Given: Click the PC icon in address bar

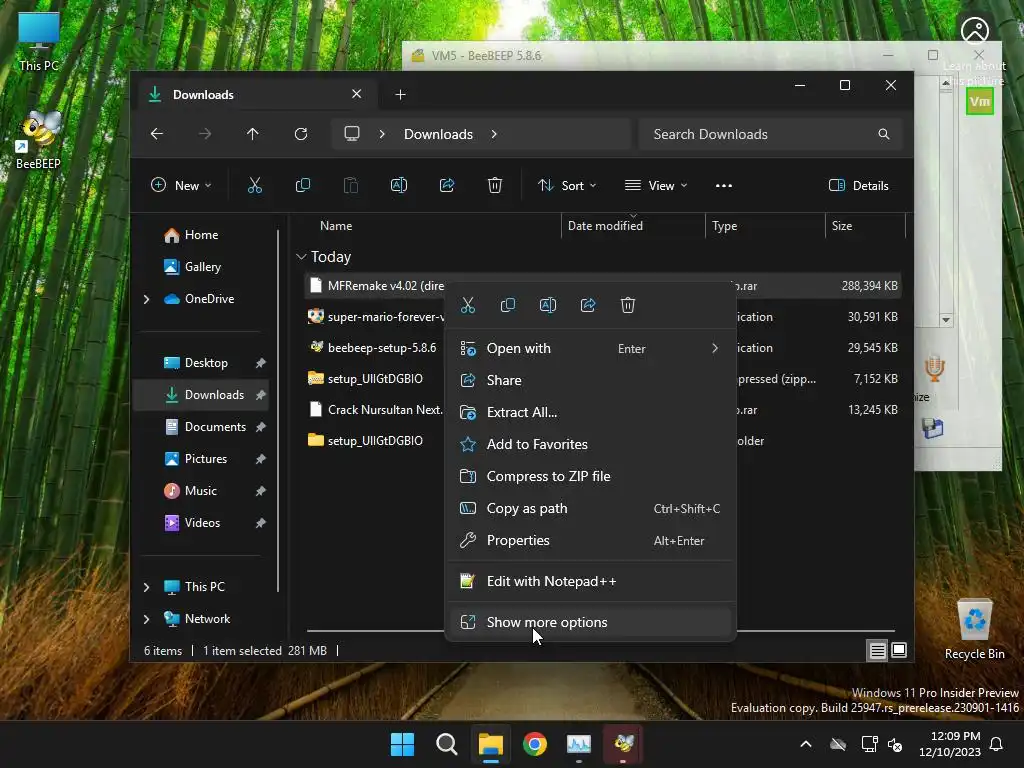Looking at the screenshot, I should click(x=352, y=134).
